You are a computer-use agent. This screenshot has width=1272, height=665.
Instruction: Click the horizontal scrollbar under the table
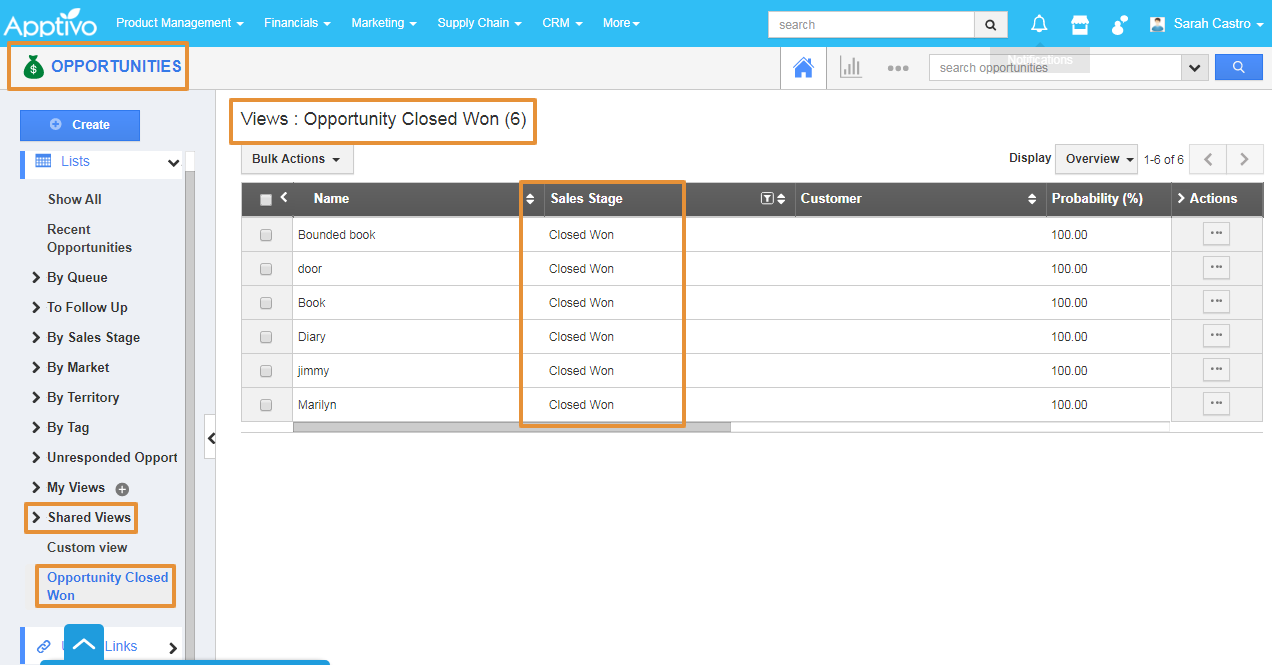point(511,427)
